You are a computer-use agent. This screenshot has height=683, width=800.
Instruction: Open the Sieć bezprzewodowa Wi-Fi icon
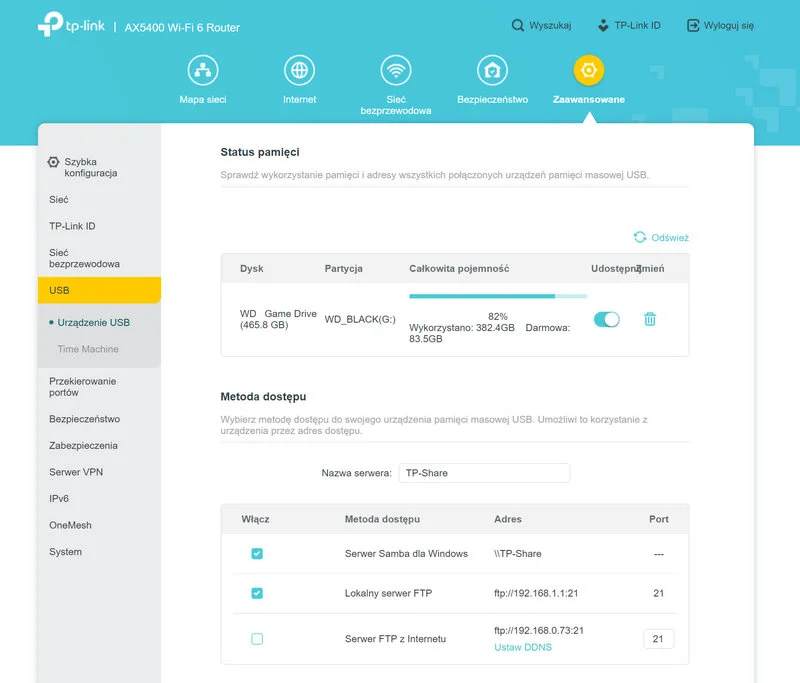(396, 71)
